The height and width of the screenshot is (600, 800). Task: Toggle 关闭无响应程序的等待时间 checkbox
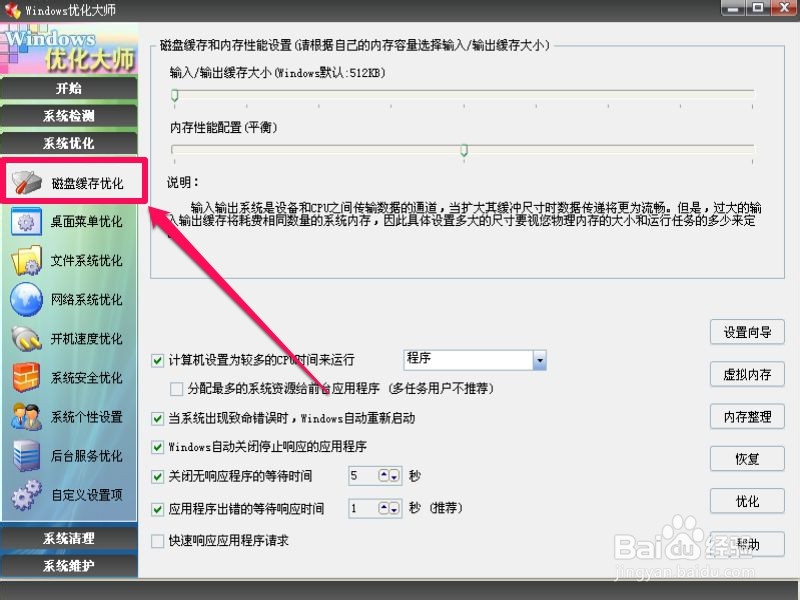(x=158, y=477)
